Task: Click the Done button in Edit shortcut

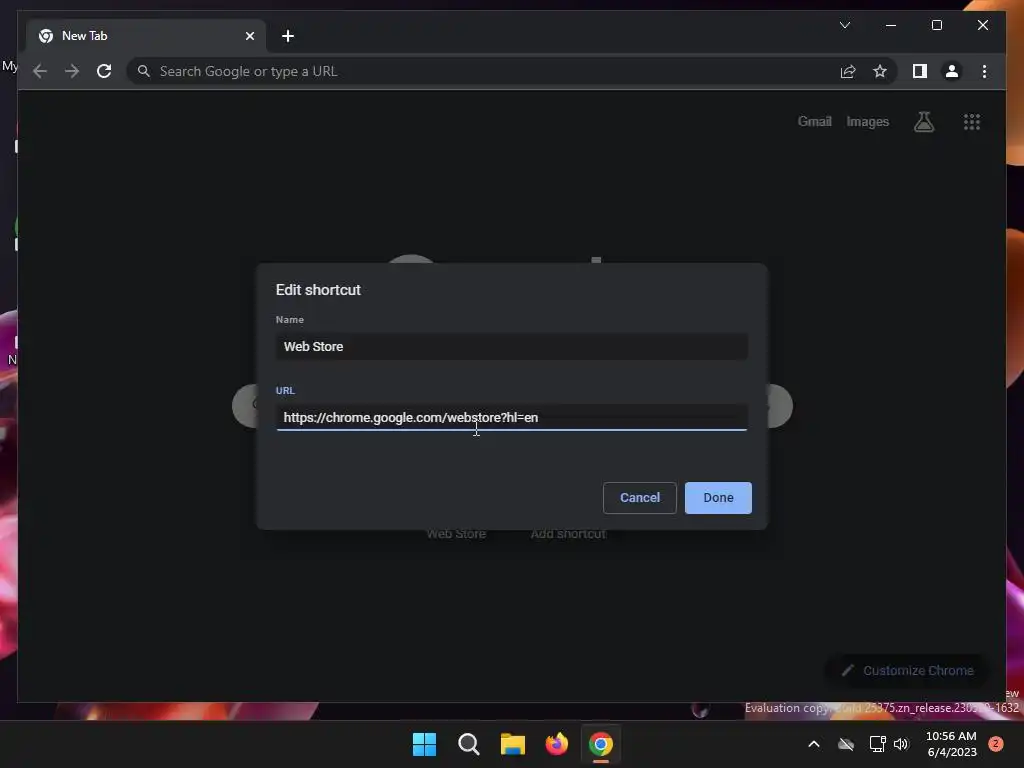Action: point(718,498)
